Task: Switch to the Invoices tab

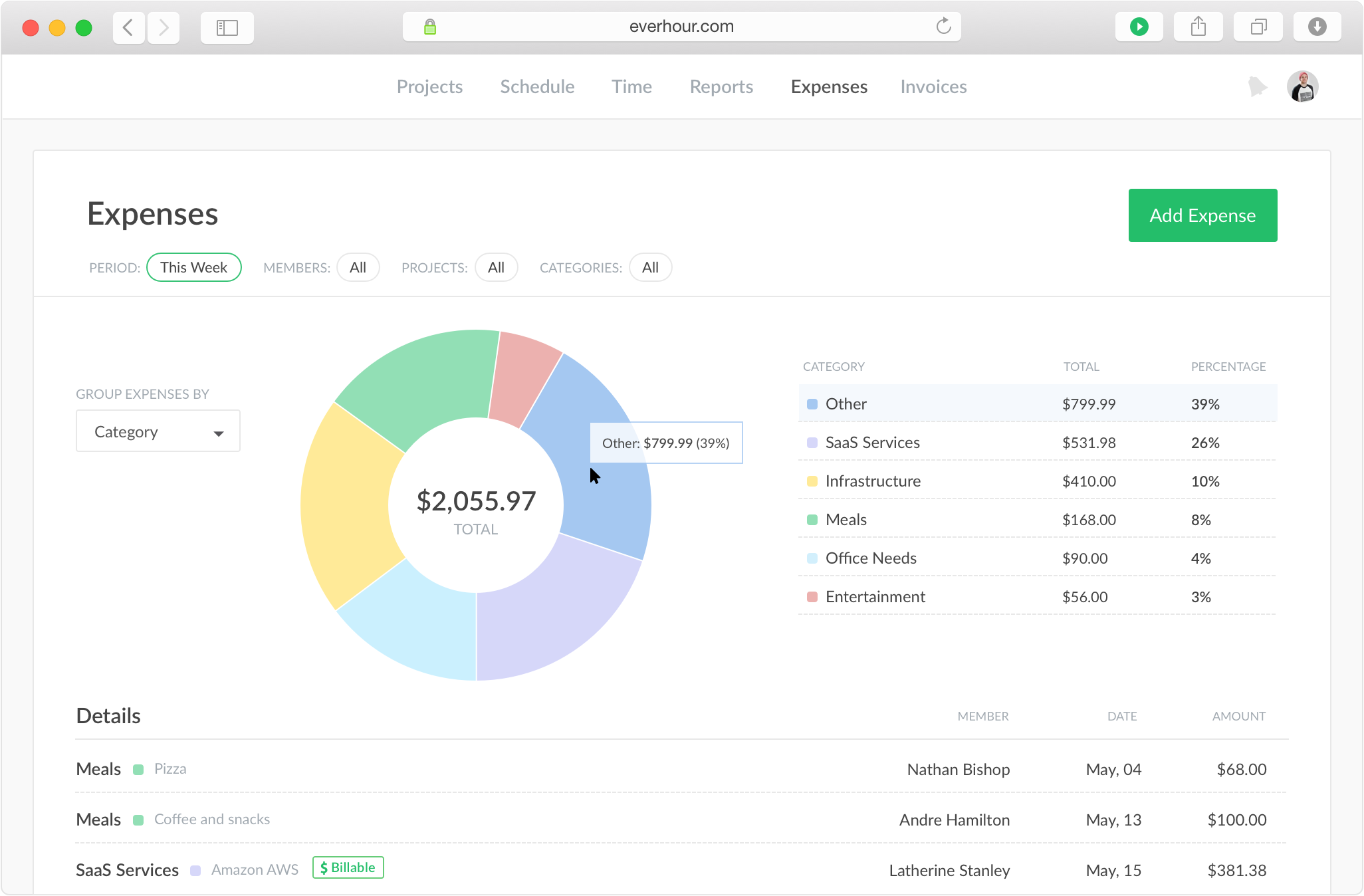Action: [x=933, y=86]
